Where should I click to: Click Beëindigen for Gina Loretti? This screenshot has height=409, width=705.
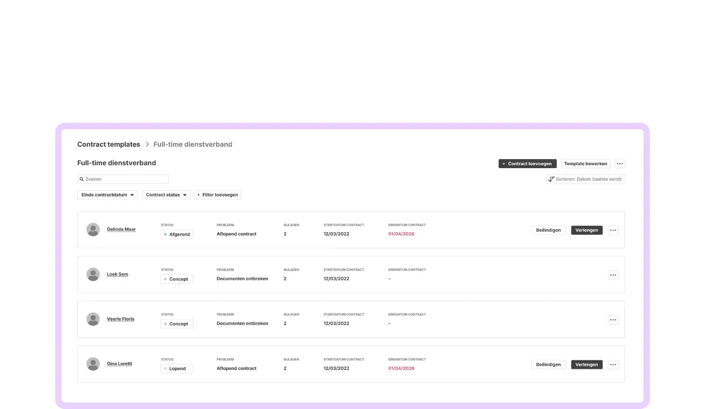548,365
